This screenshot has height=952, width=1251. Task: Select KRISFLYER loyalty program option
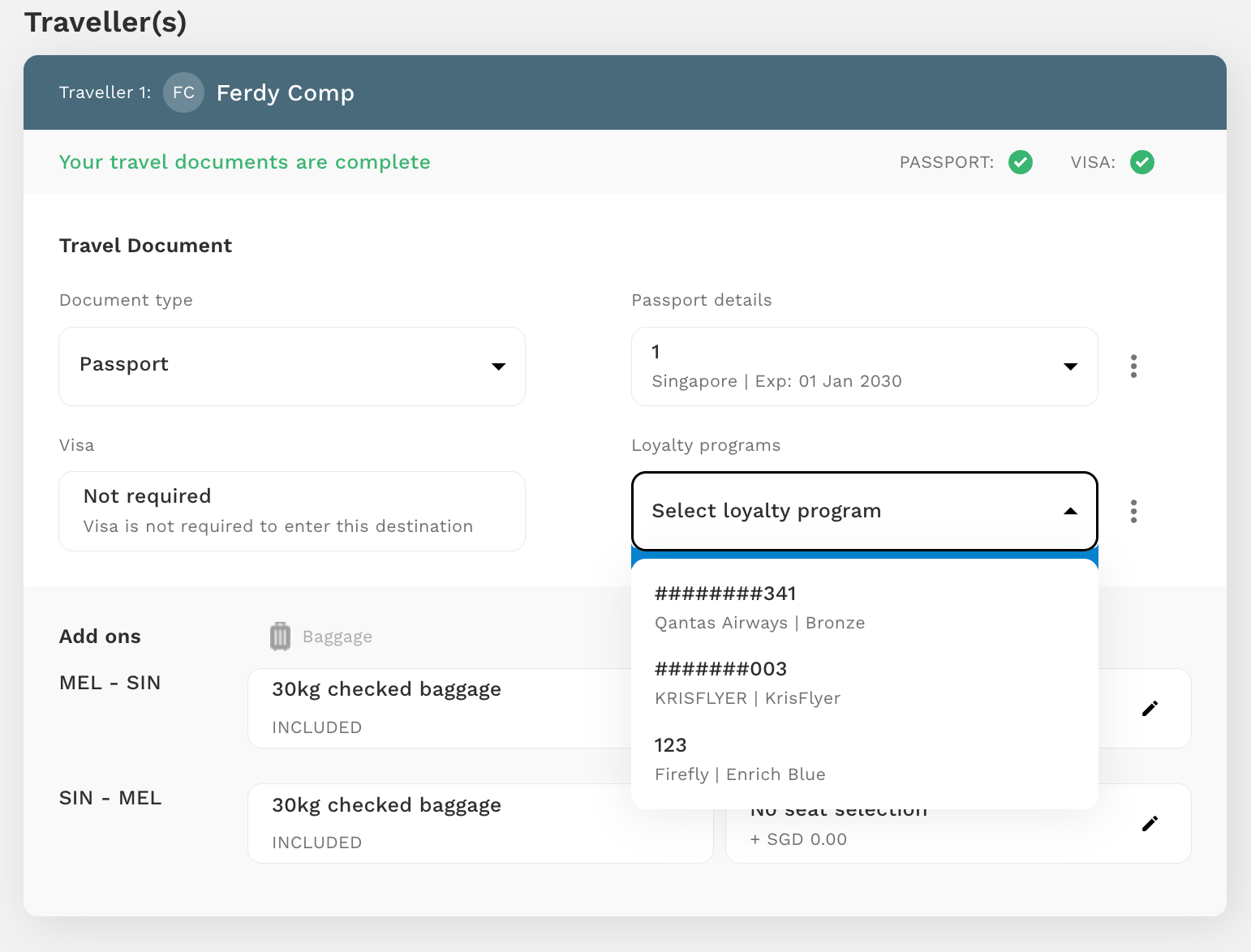coord(865,683)
